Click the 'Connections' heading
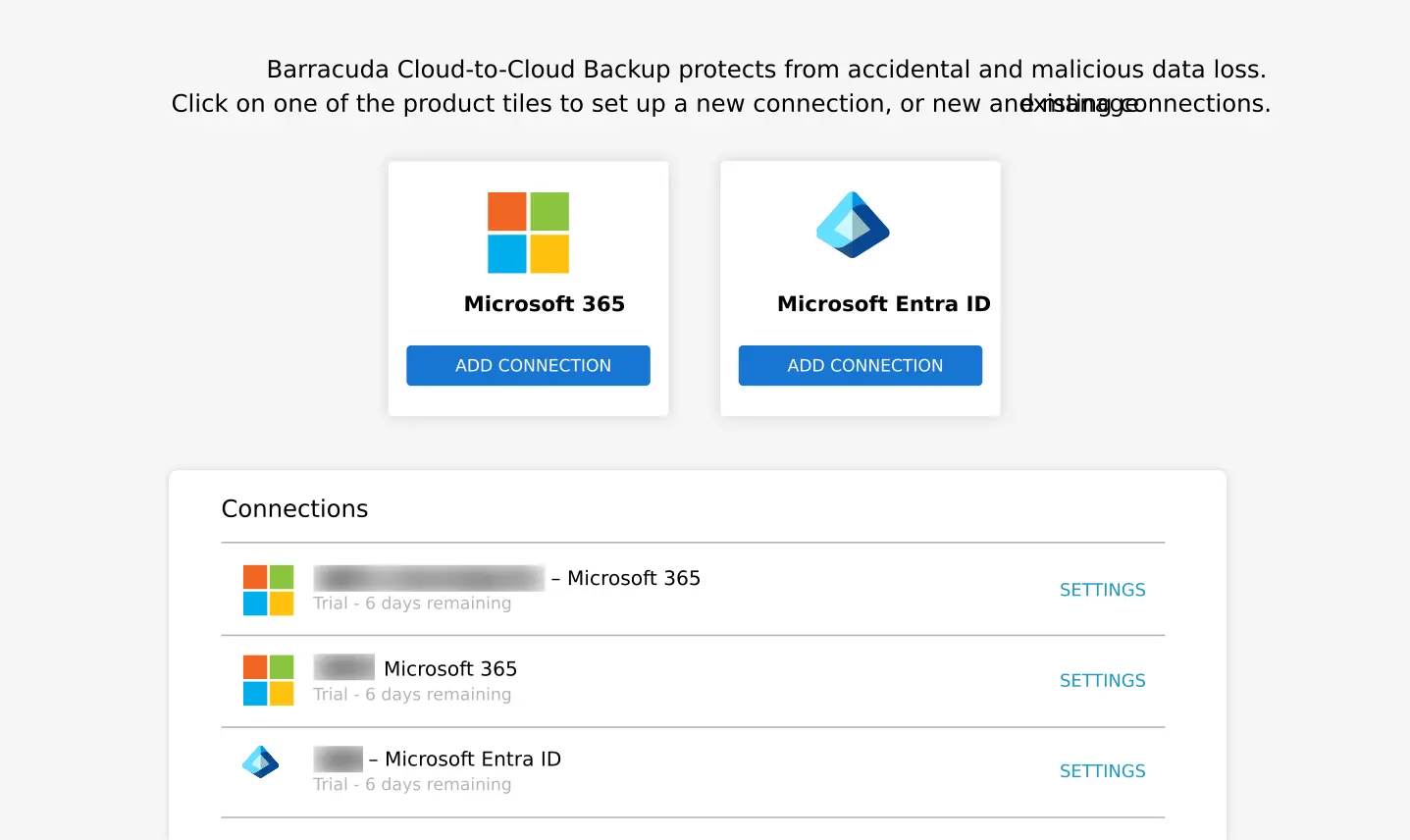1410x840 pixels. click(294, 508)
